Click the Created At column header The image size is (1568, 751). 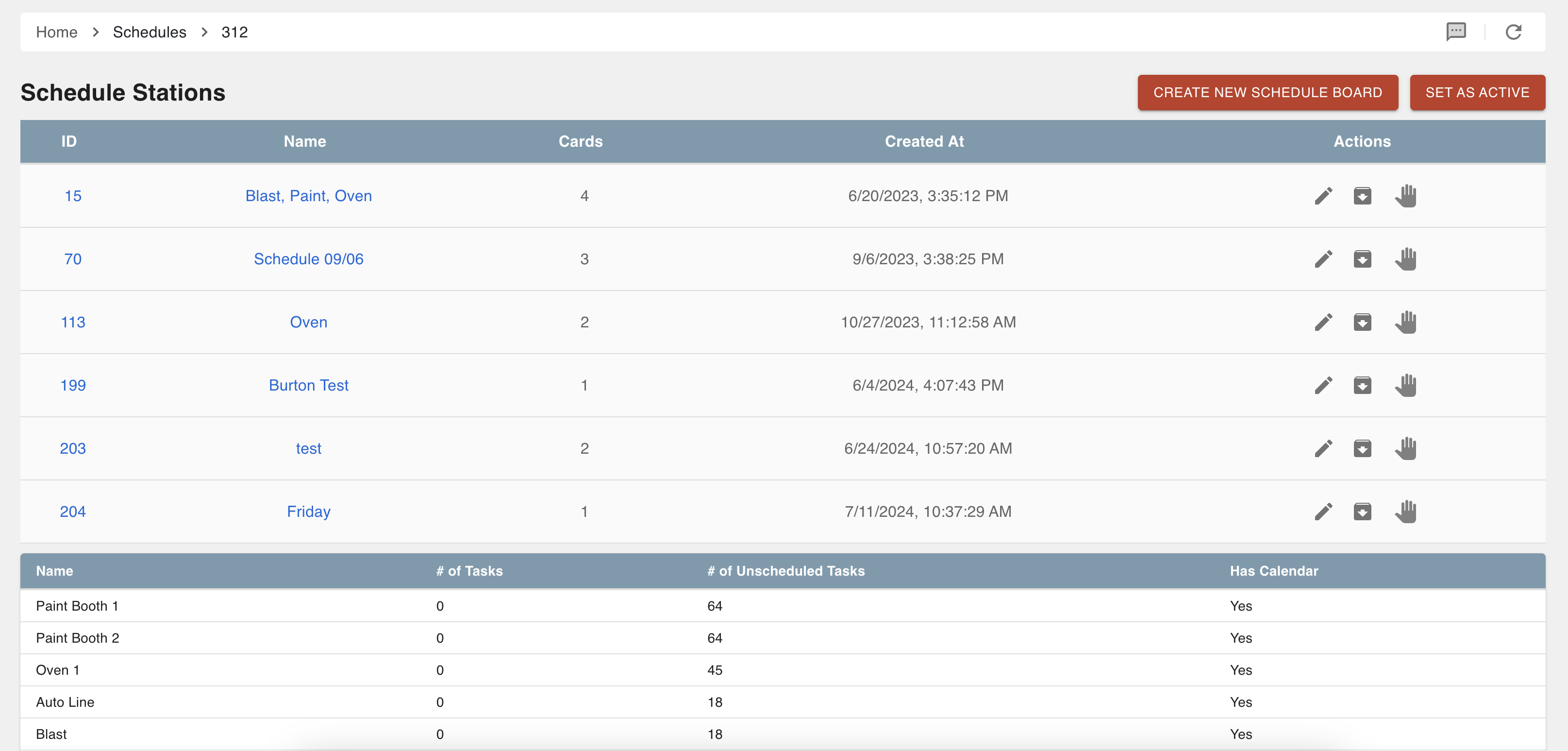pos(924,141)
